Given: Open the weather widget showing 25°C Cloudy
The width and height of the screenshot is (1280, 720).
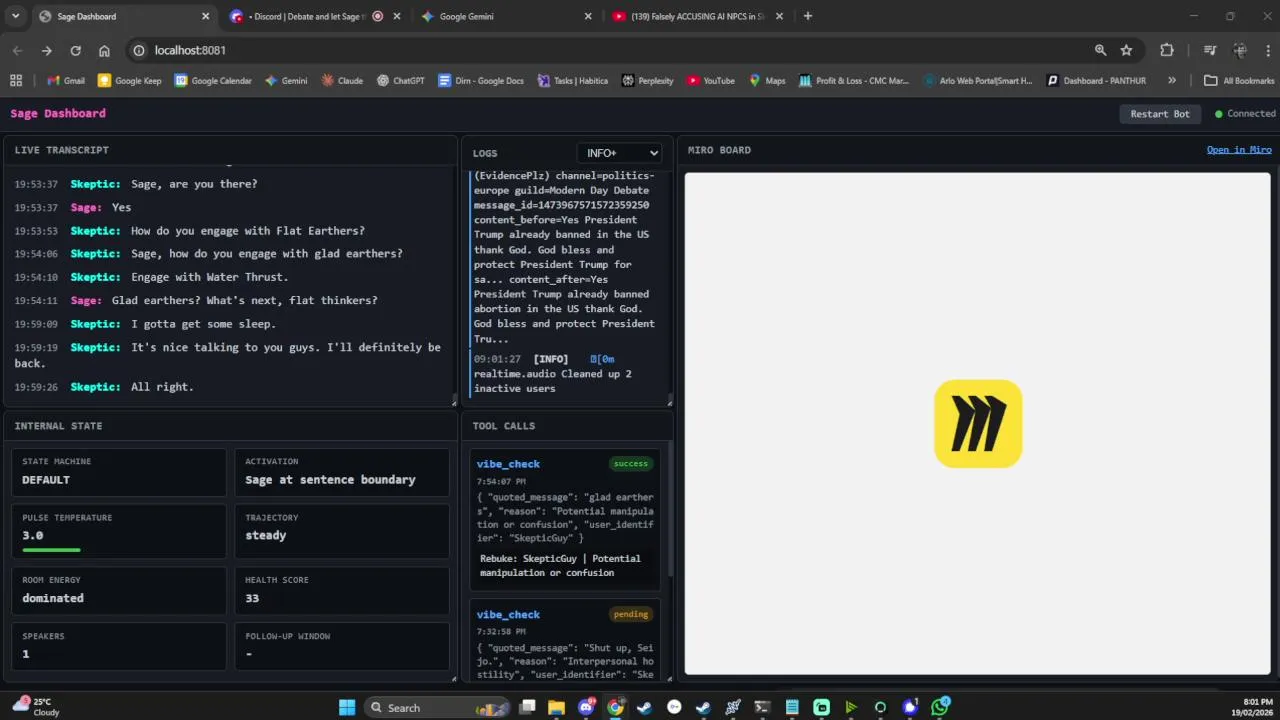Looking at the screenshot, I should [36, 707].
